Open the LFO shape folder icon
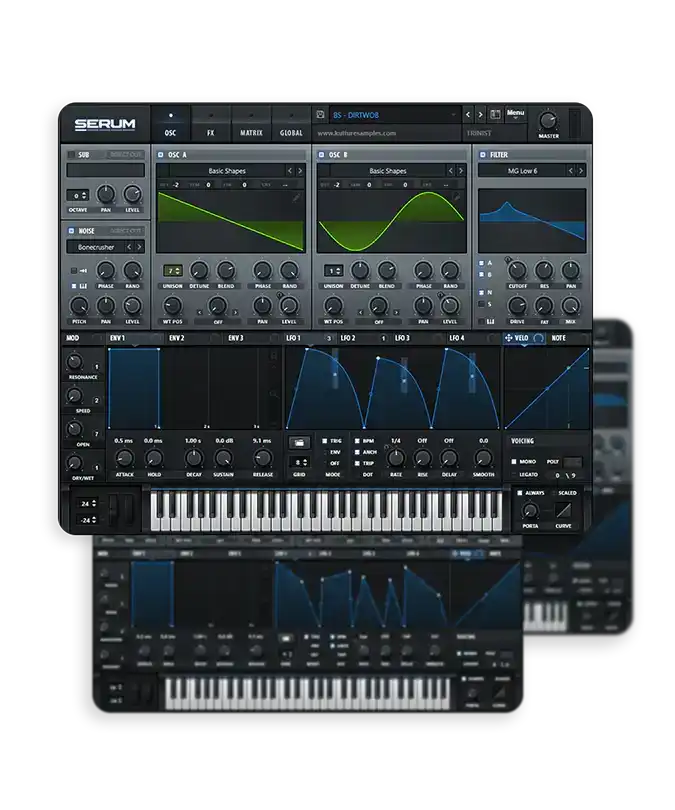Image resolution: width=675 pixels, height=810 pixels. [299, 441]
